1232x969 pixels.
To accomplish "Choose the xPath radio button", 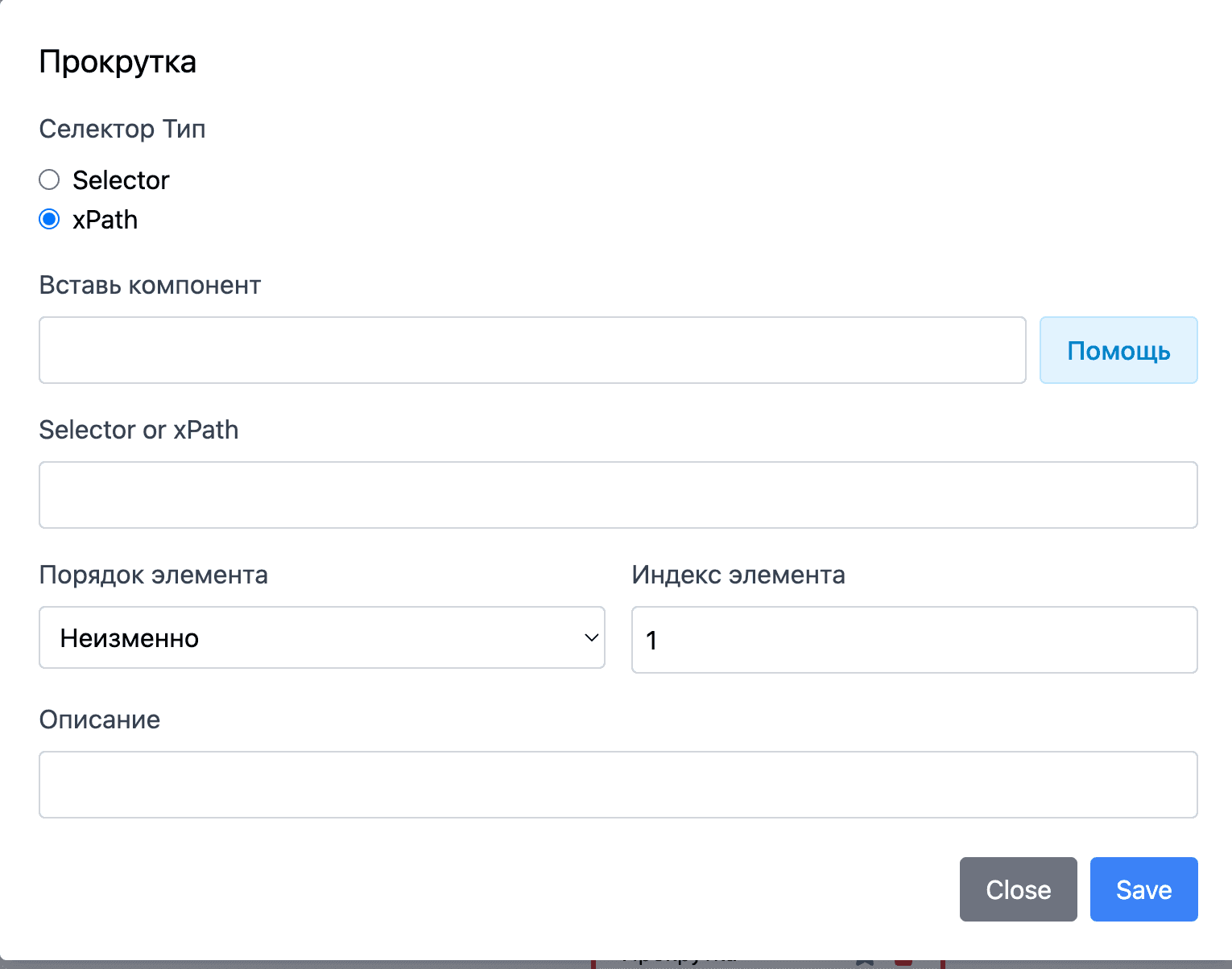I will click(50, 219).
